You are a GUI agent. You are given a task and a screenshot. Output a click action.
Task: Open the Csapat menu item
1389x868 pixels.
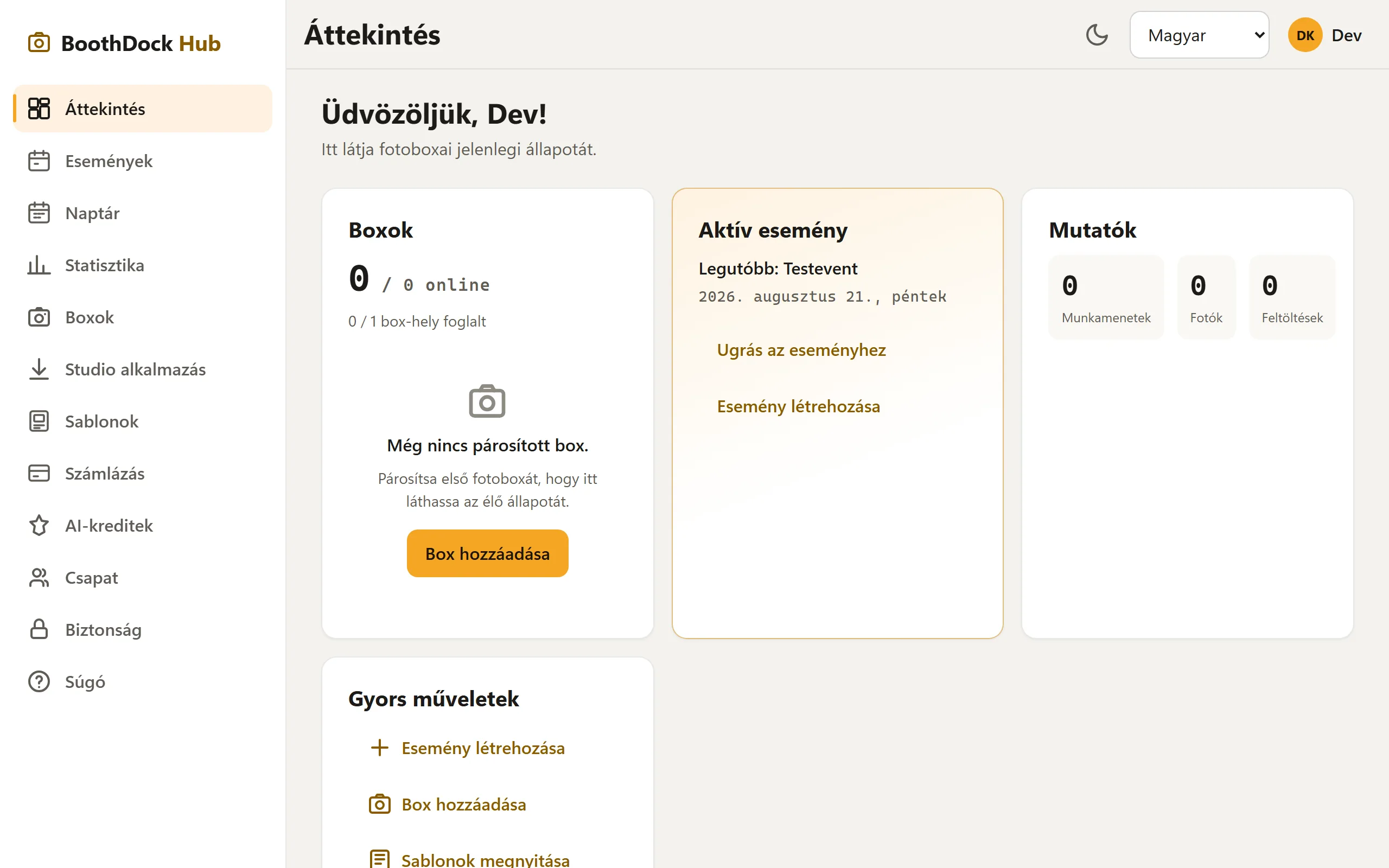142,578
